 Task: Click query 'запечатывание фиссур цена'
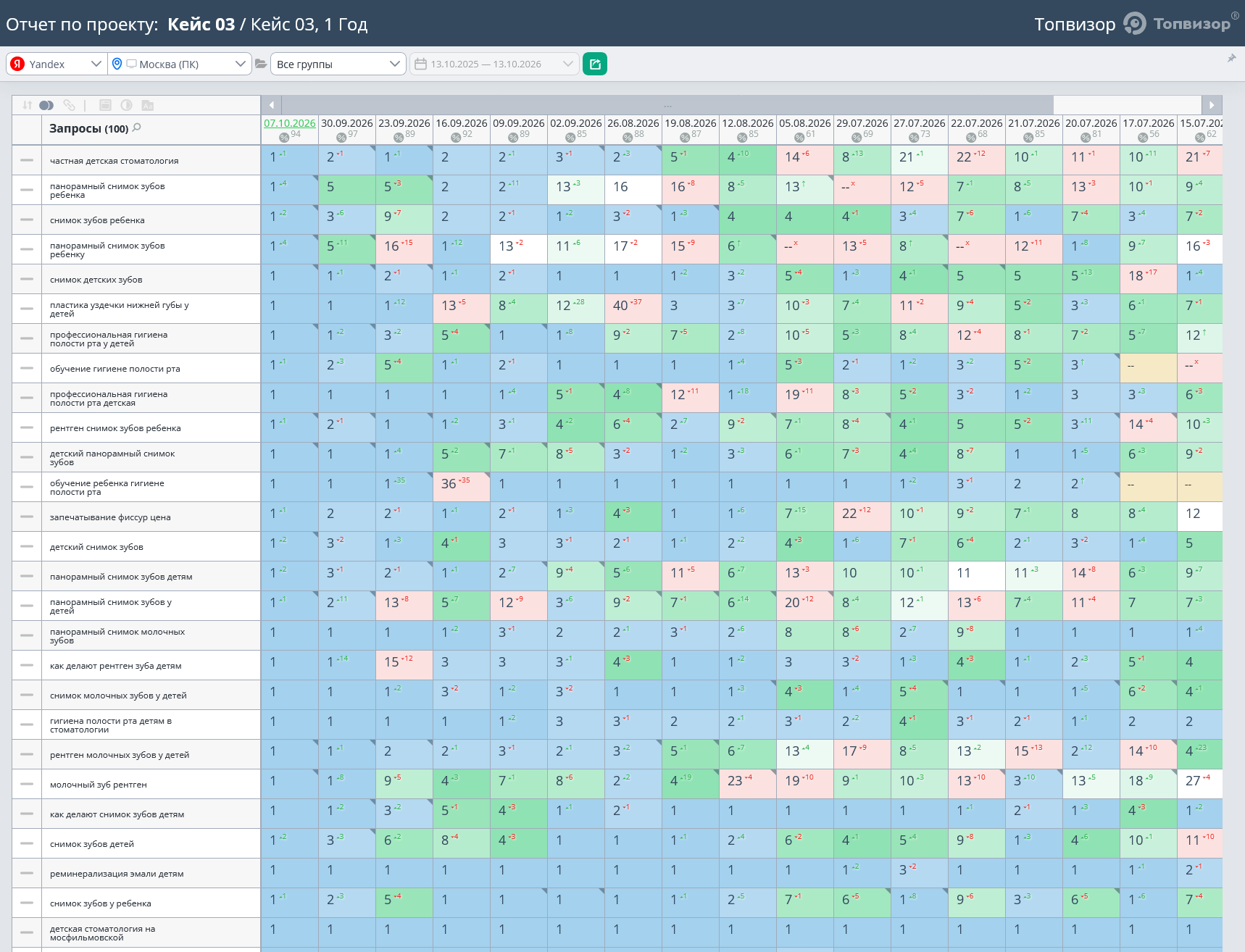pyautogui.click(x=110, y=517)
